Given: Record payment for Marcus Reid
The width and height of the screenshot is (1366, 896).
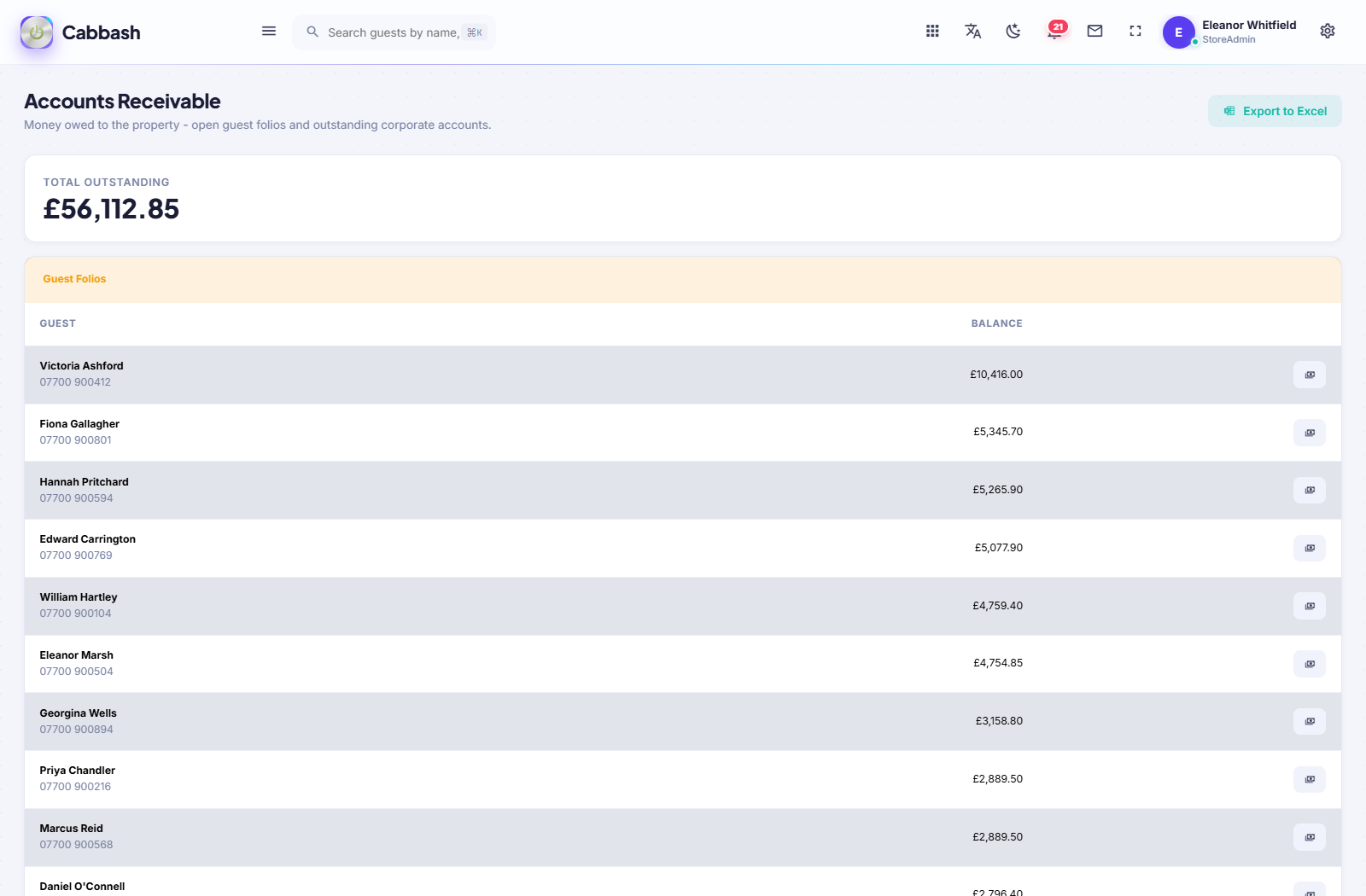Looking at the screenshot, I should (1310, 837).
